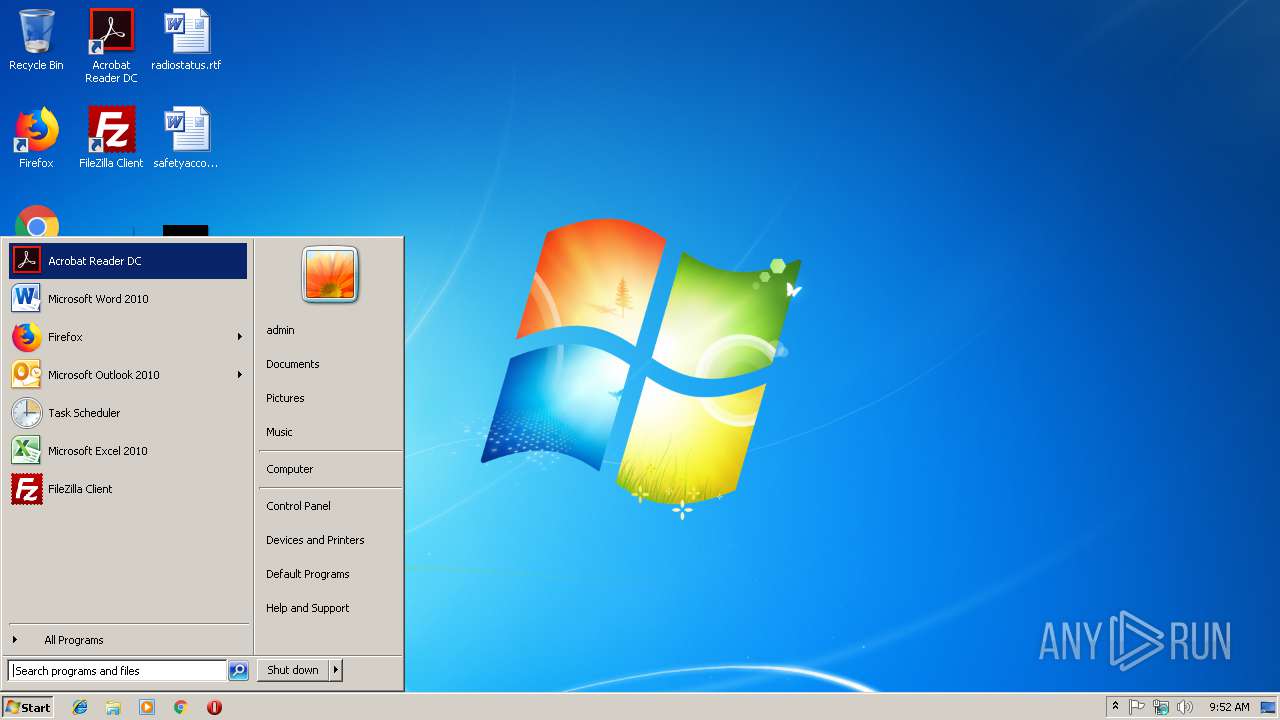
Task: Launch Firefox from Start menu list
Action: coord(128,337)
